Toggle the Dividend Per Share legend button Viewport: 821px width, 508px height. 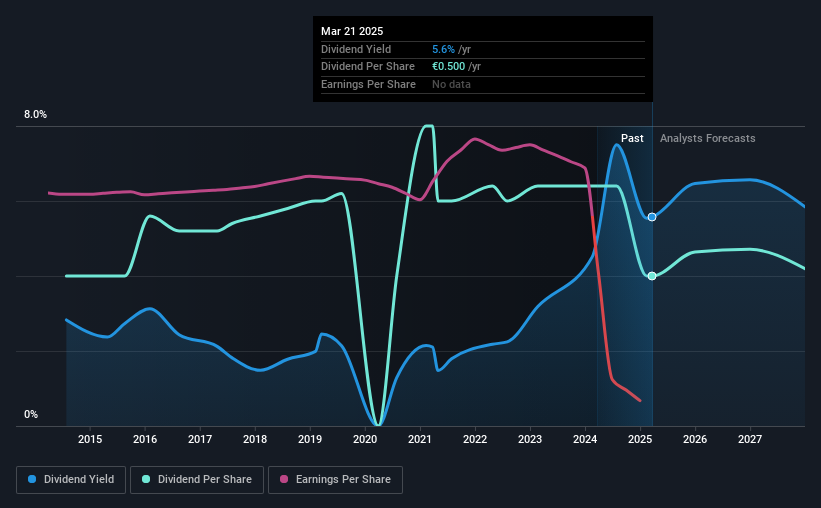(197, 480)
